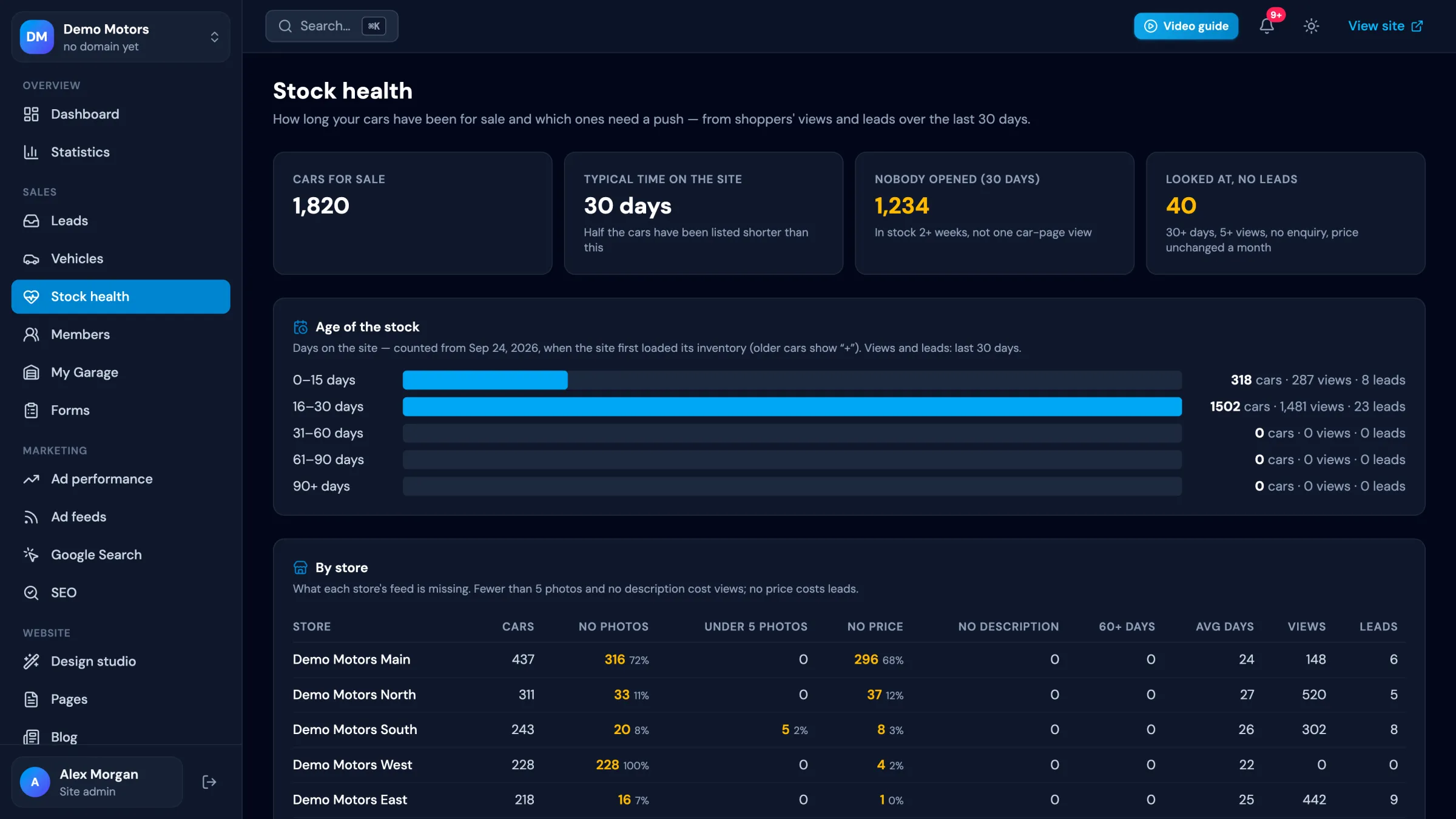Click the 0–15 days progress bar
Viewport: 1456px width, 819px height.
pyautogui.click(x=792, y=380)
